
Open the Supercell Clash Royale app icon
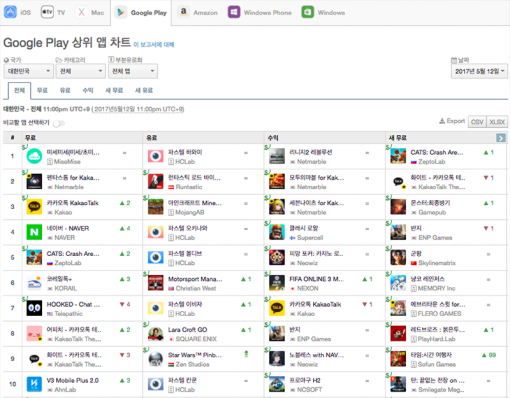click(x=277, y=232)
